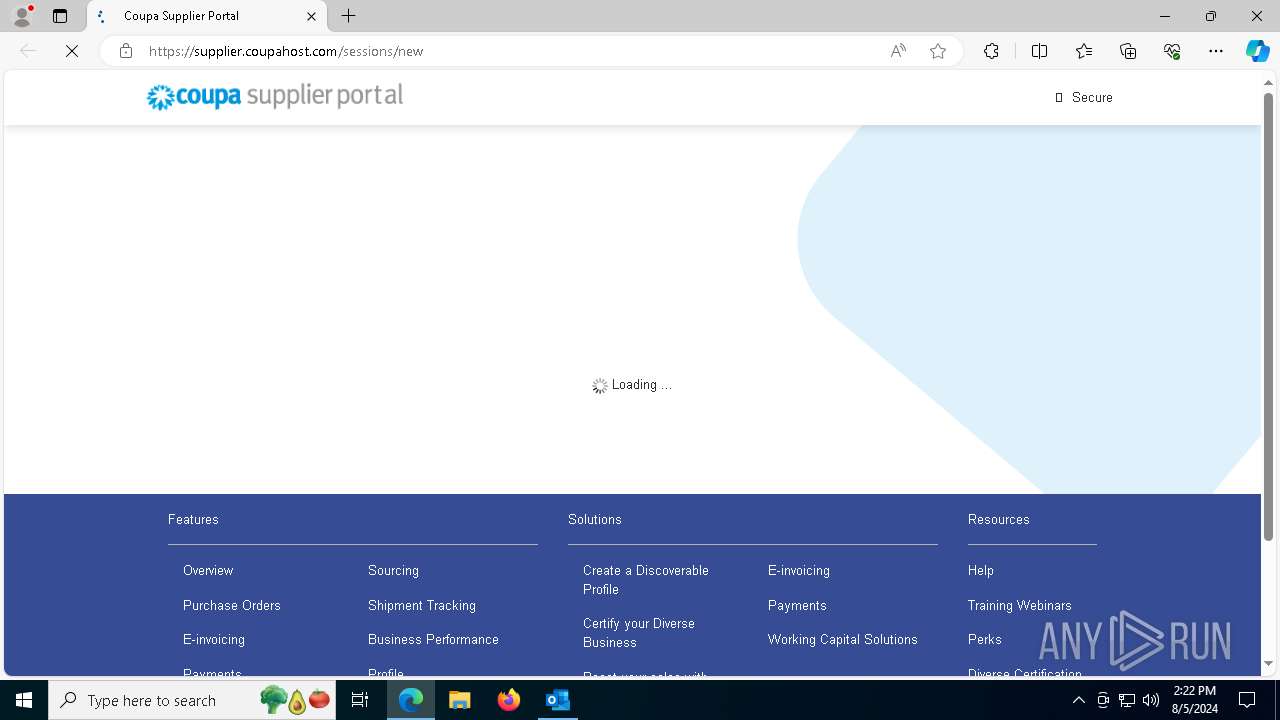
Task: Open File Explorer from taskbar
Action: pos(460,700)
